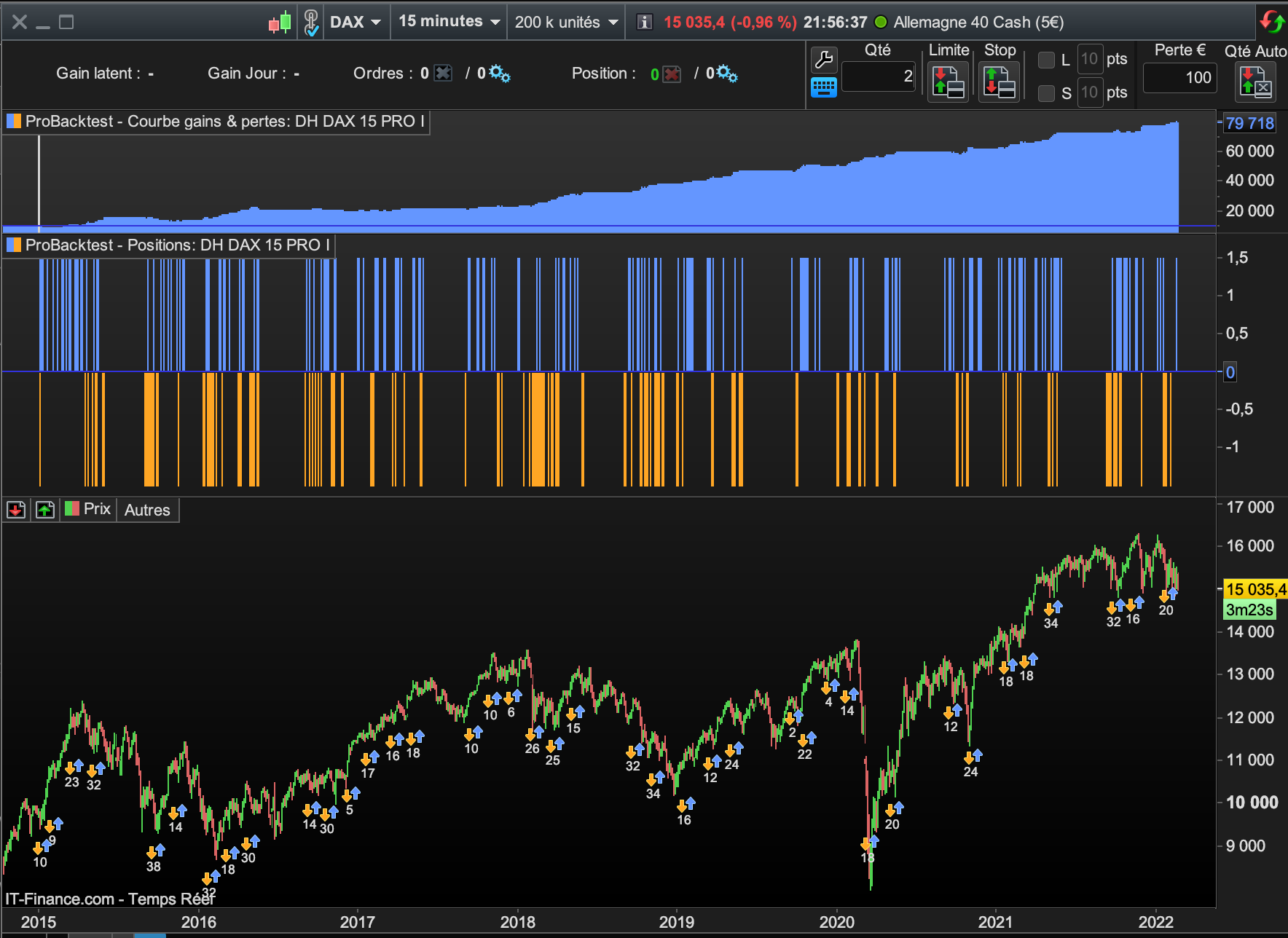Click the Gain latent label
The image size is (1288, 938).
point(98,73)
